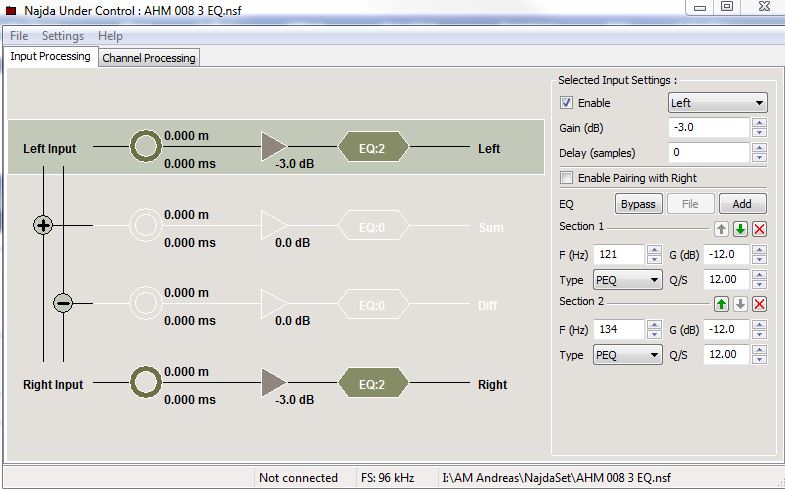Move EQ Section 1 up arrow
This screenshot has width=785, height=489.
click(x=721, y=229)
